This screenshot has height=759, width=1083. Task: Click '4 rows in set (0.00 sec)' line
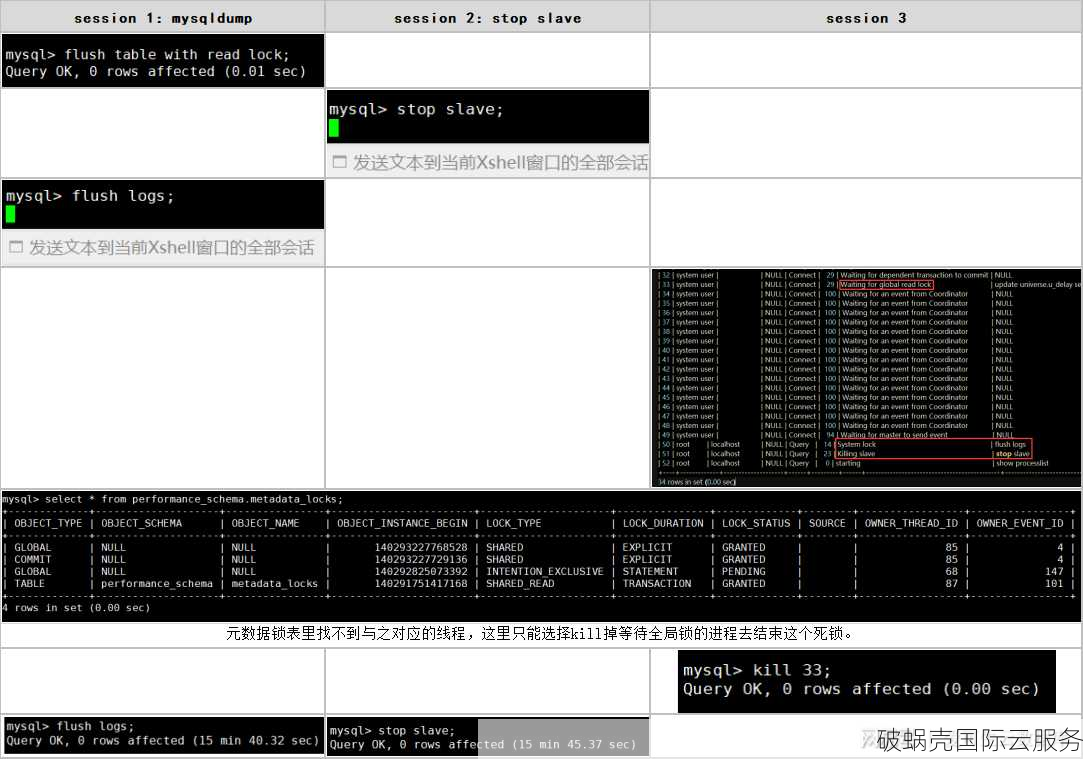(x=76, y=608)
